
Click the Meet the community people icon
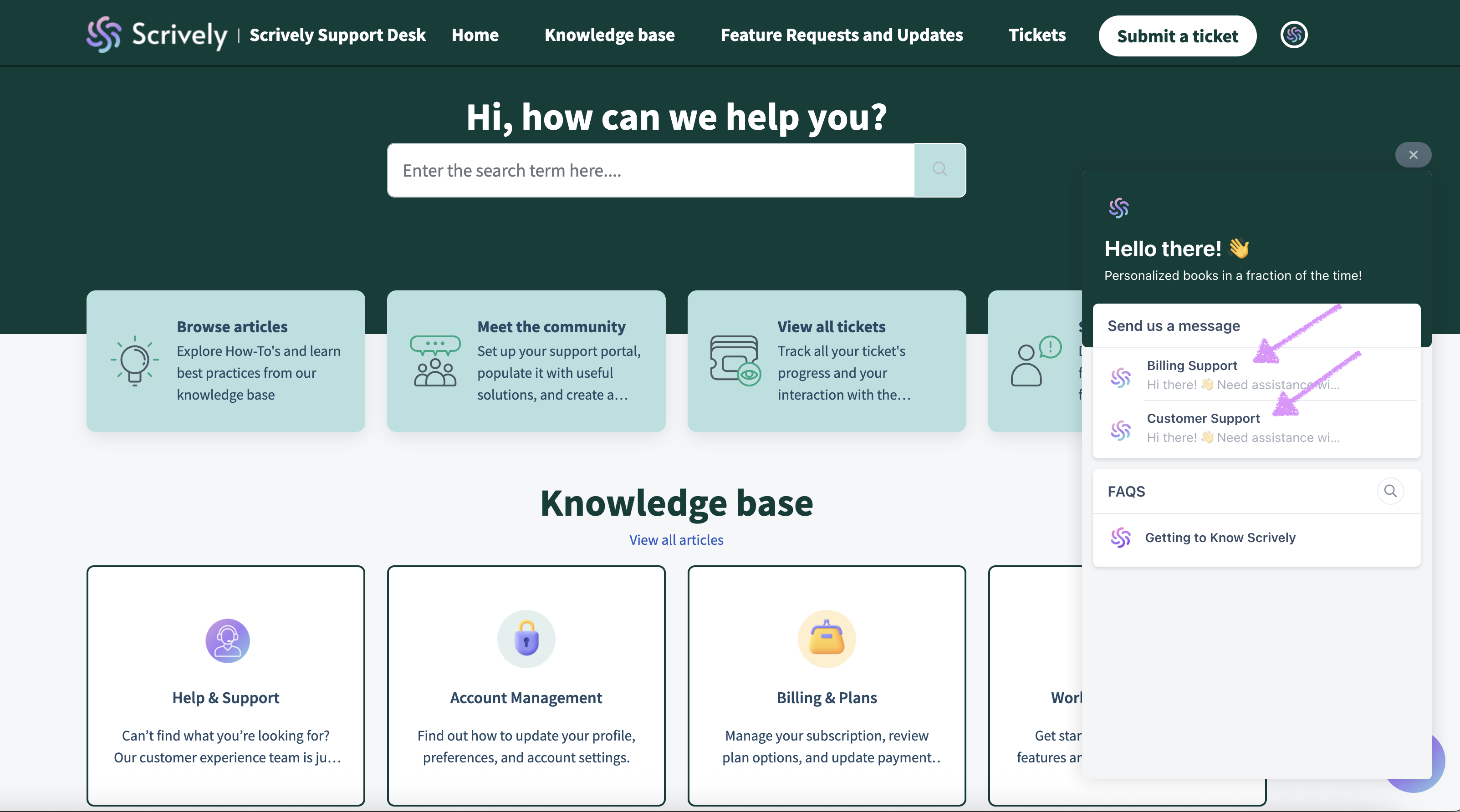[x=435, y=361]
